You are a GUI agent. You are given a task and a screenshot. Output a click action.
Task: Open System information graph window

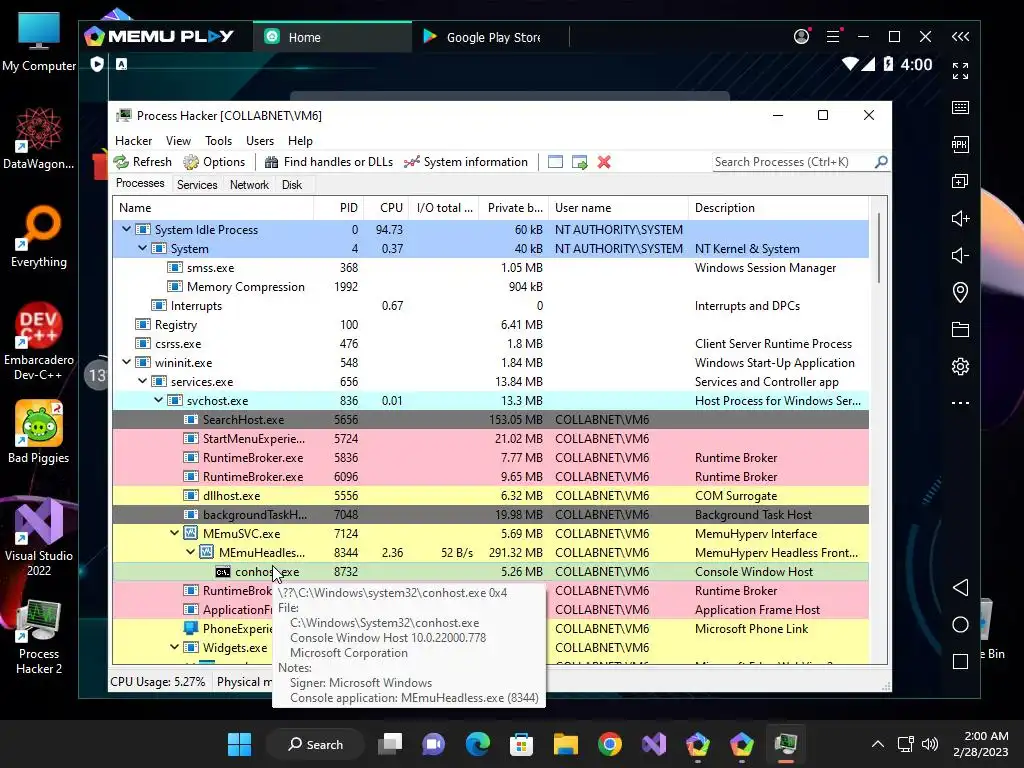(x=466, y=162)
